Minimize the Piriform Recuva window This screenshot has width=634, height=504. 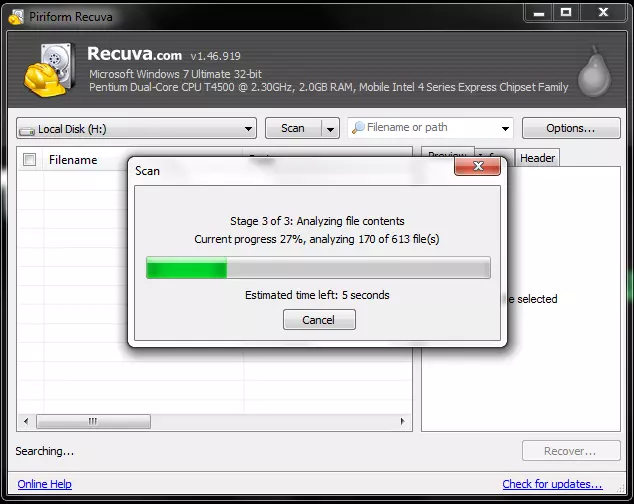[539, 13]
